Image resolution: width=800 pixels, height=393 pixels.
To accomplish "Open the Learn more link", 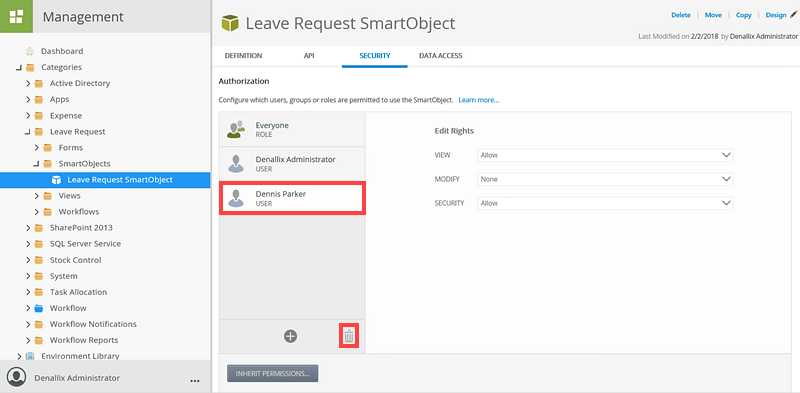I will pyautogui.click(x=479, y=100).
